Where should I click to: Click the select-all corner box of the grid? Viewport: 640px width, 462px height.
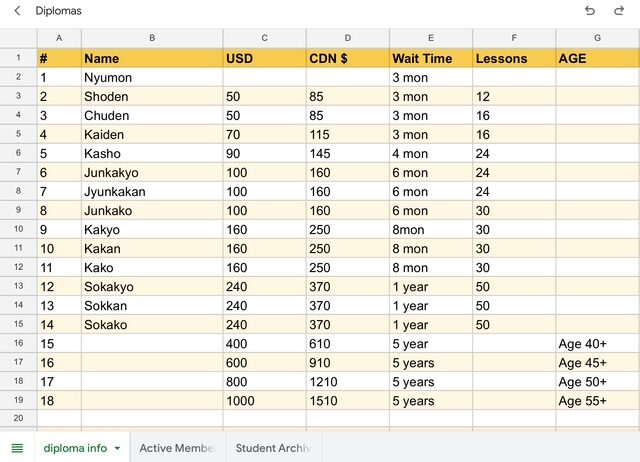tap(18, 38)
